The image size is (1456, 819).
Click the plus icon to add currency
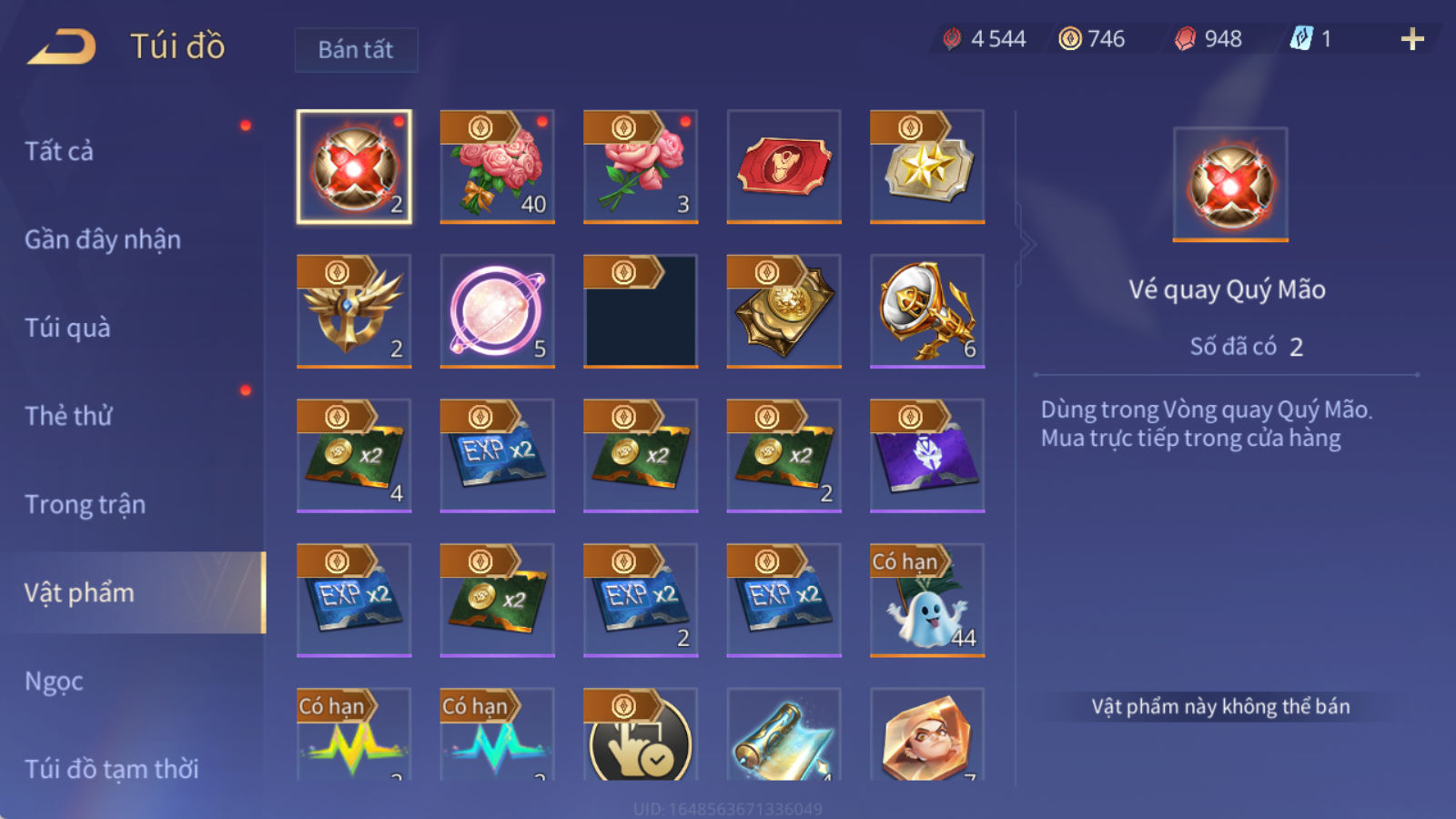[x=1412, y=39]
